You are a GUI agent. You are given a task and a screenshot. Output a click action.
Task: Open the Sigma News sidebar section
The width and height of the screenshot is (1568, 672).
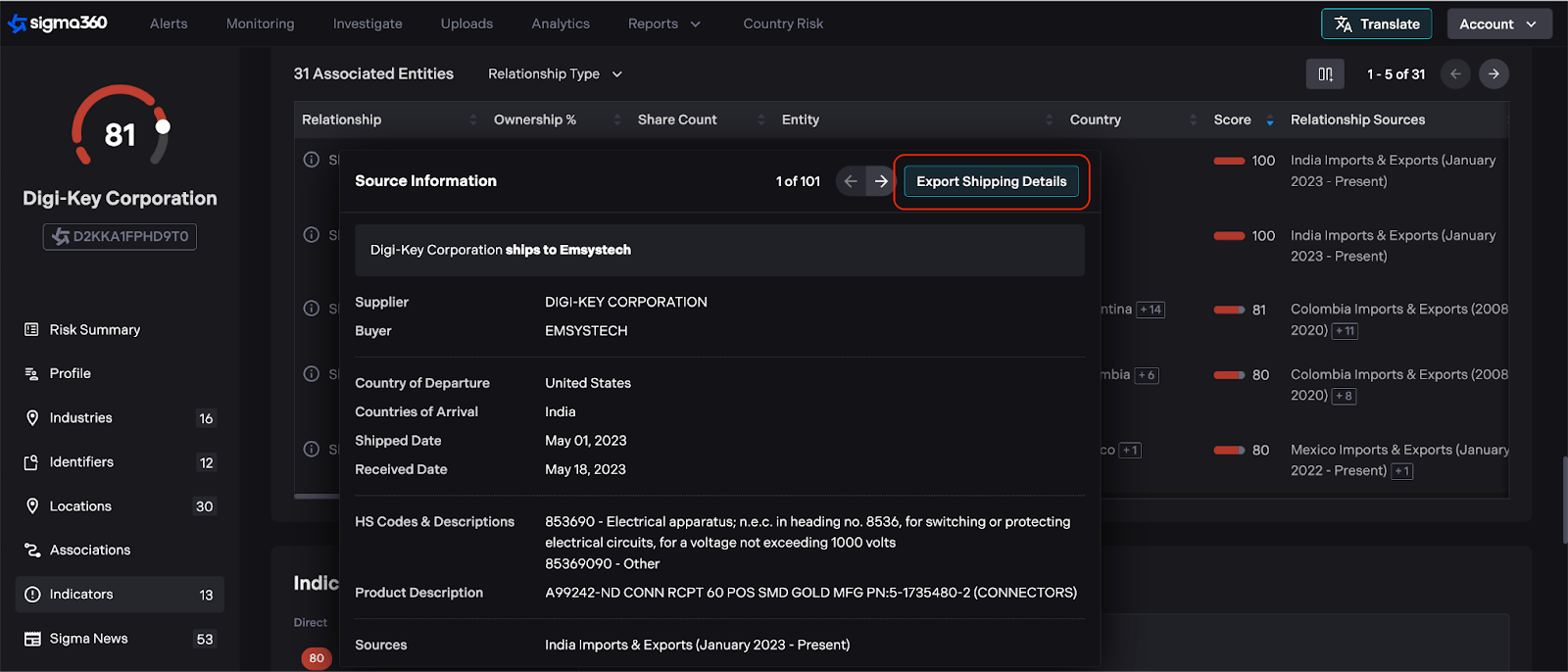tap(88, 639)
